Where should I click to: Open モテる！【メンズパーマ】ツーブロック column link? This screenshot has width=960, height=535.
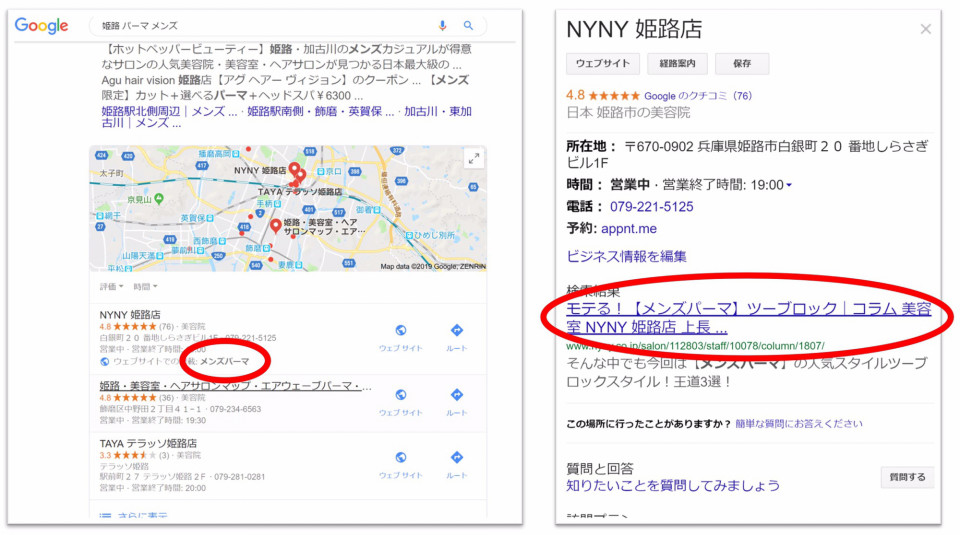pyautogui.click(x=749, y=318)
